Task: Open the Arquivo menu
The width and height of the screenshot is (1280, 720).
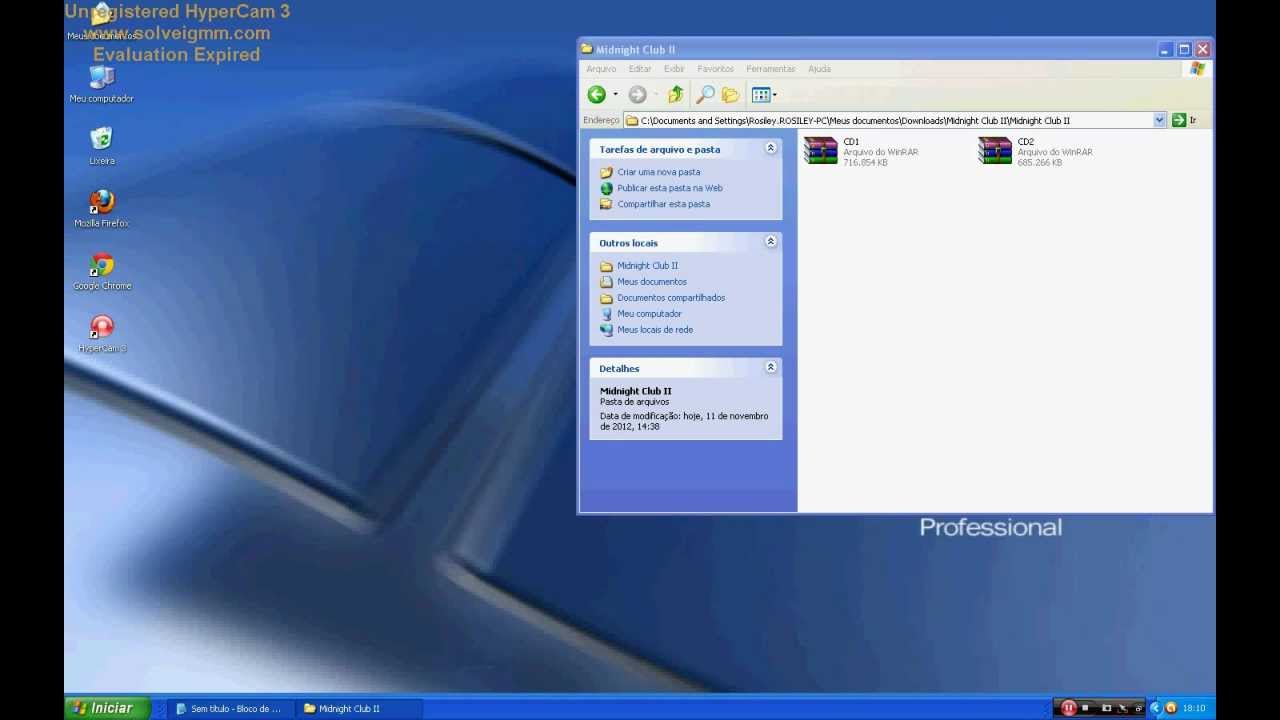Action: tap(601, 69)
